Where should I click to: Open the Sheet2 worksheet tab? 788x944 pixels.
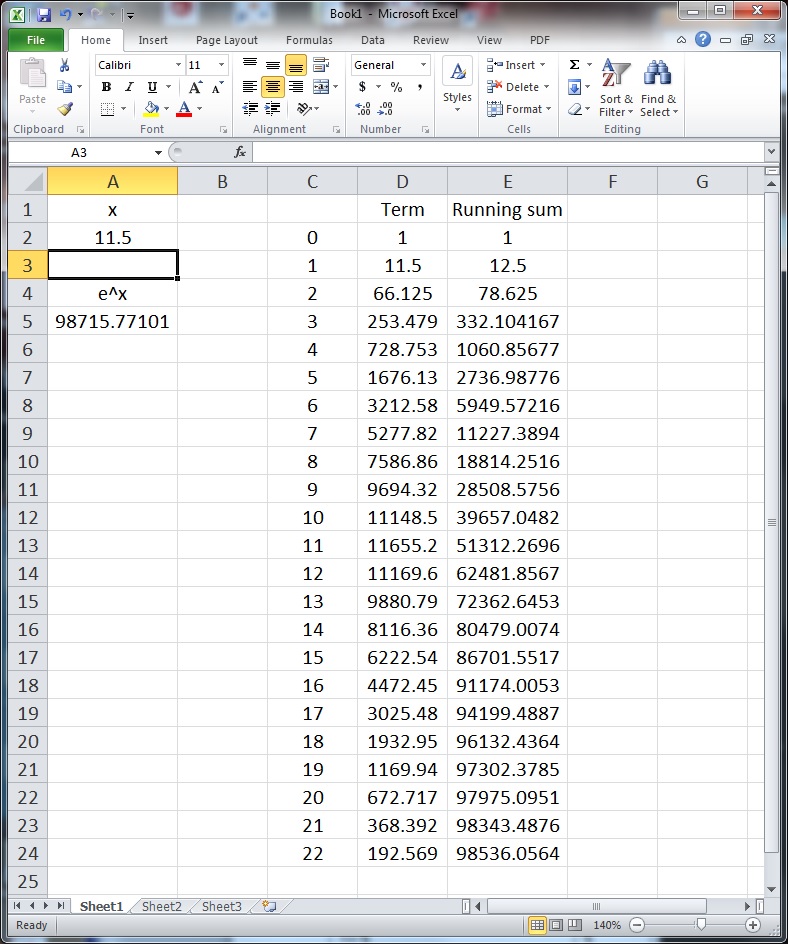tap(161, 906)
